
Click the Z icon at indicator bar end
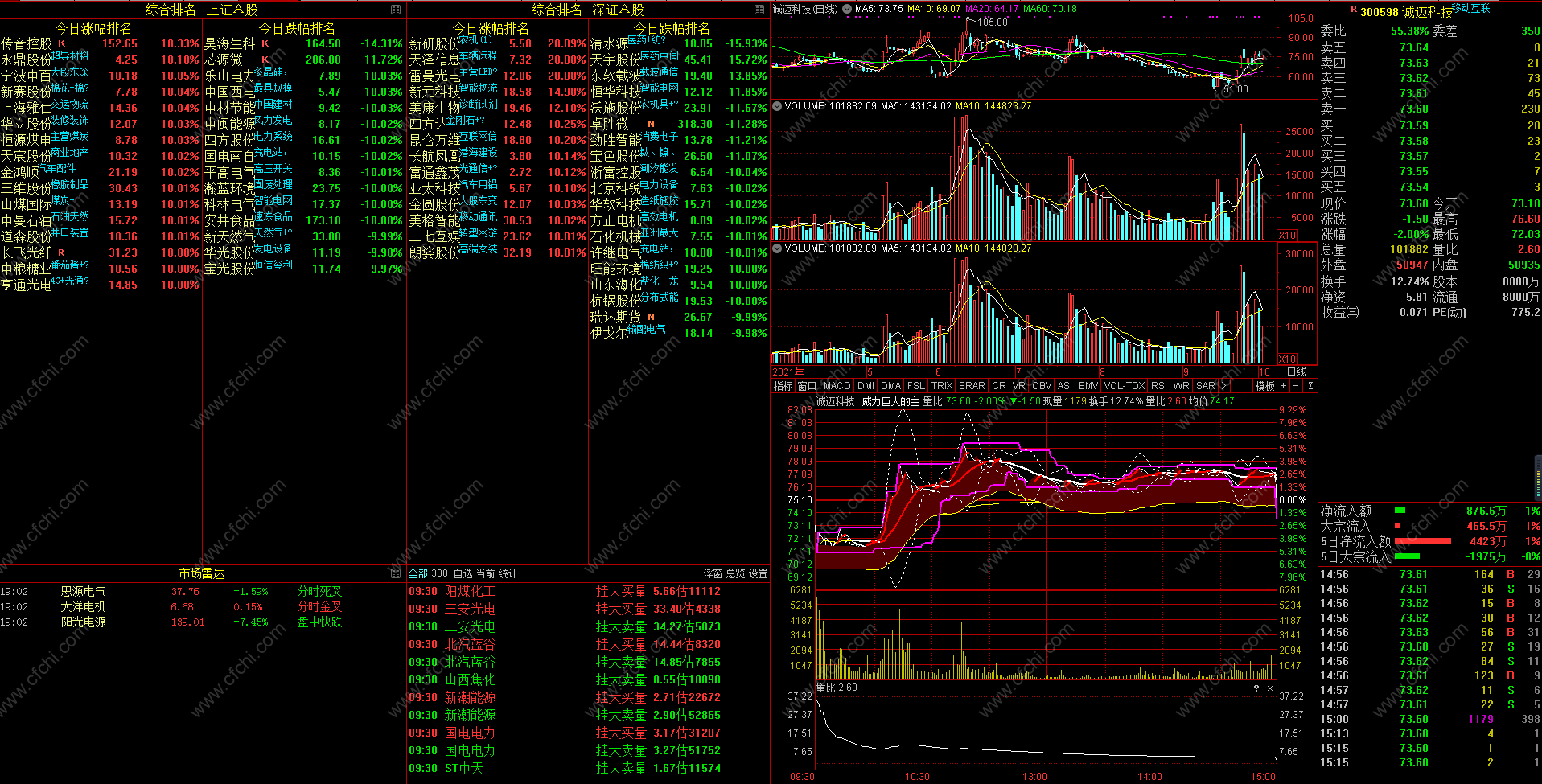1310,386
